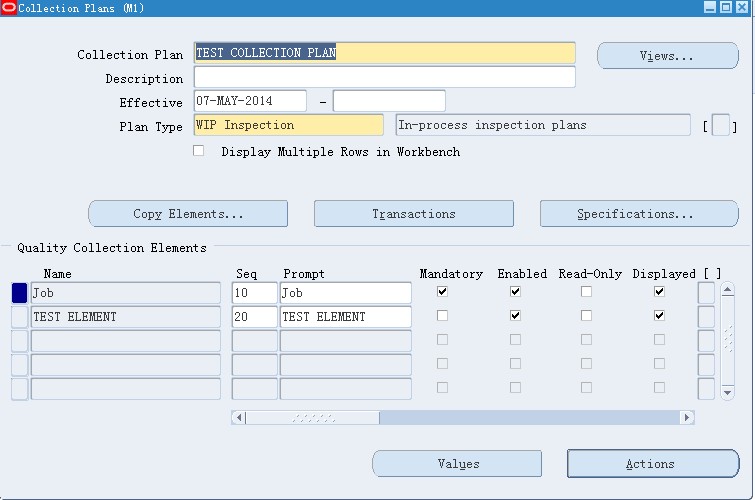Enable Display Multiple Rows in Workbench

click(199, 151)
